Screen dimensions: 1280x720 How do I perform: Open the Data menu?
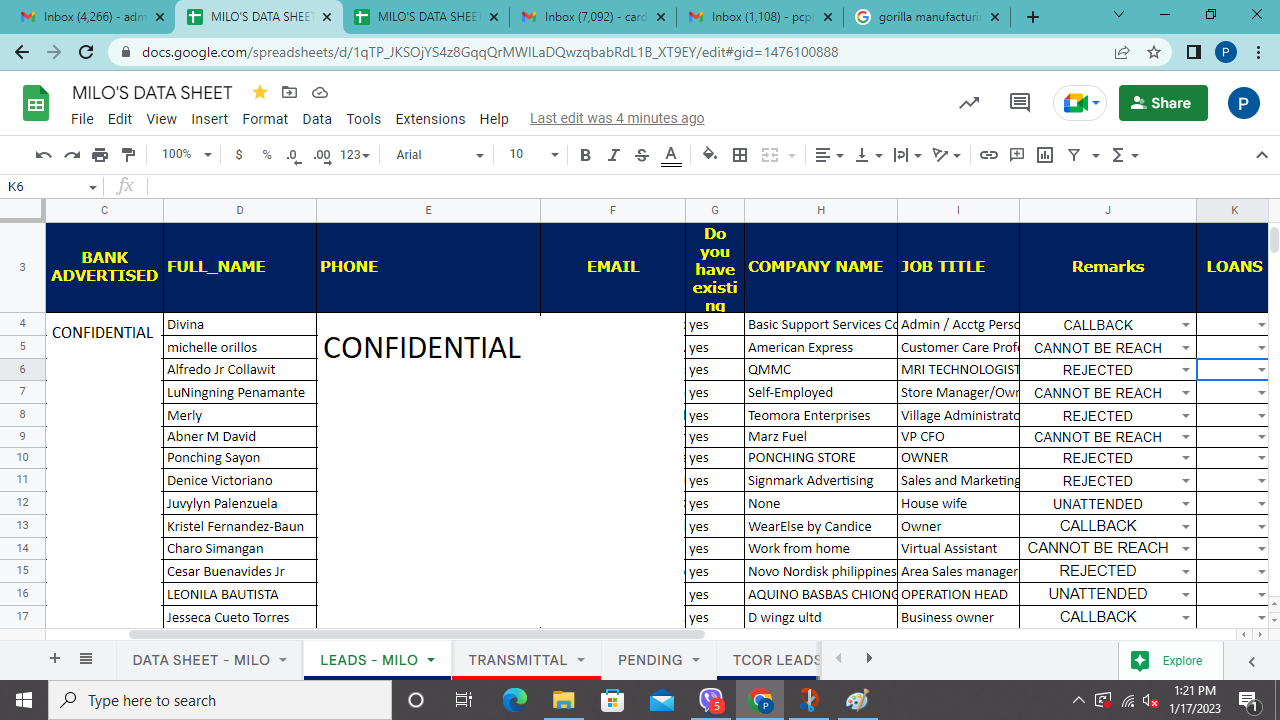point(317,119)
